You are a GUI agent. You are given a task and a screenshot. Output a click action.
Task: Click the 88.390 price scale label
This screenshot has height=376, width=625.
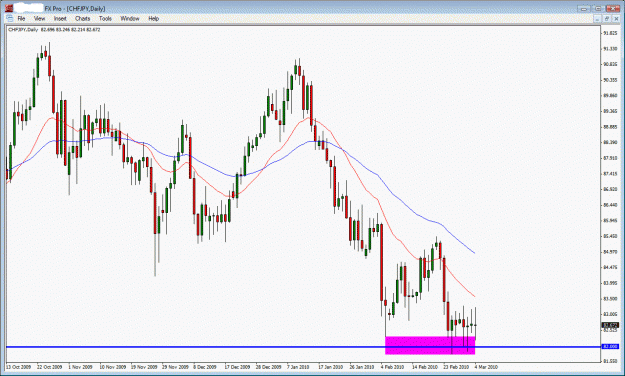tap(610, 142)
